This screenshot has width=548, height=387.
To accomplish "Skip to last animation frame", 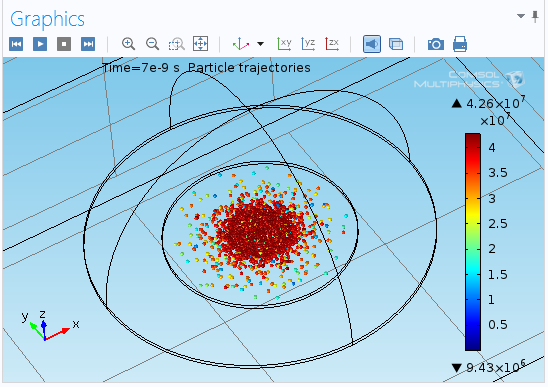I will (x=88, y=44).
